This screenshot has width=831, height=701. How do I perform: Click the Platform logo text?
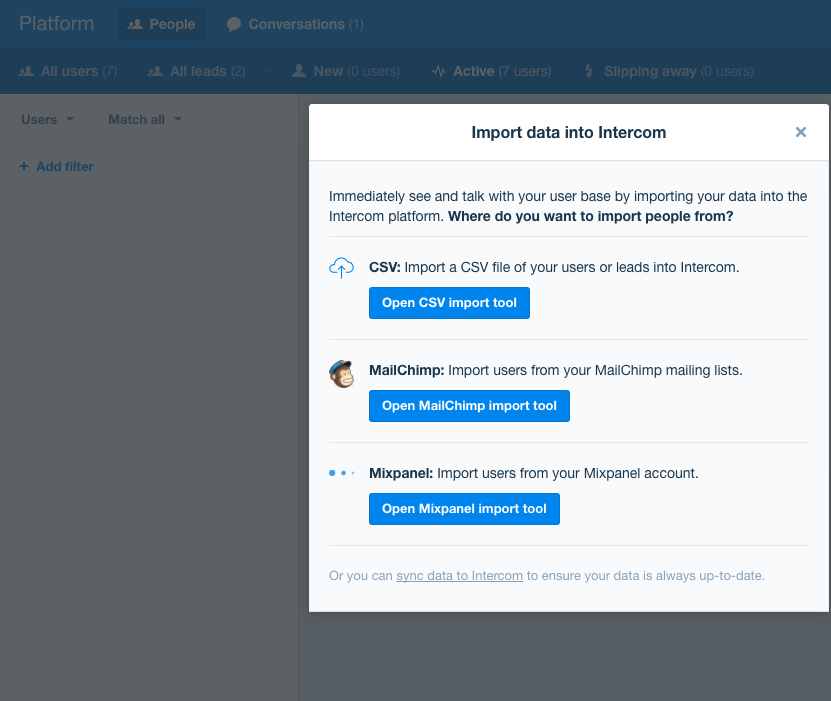57,23
